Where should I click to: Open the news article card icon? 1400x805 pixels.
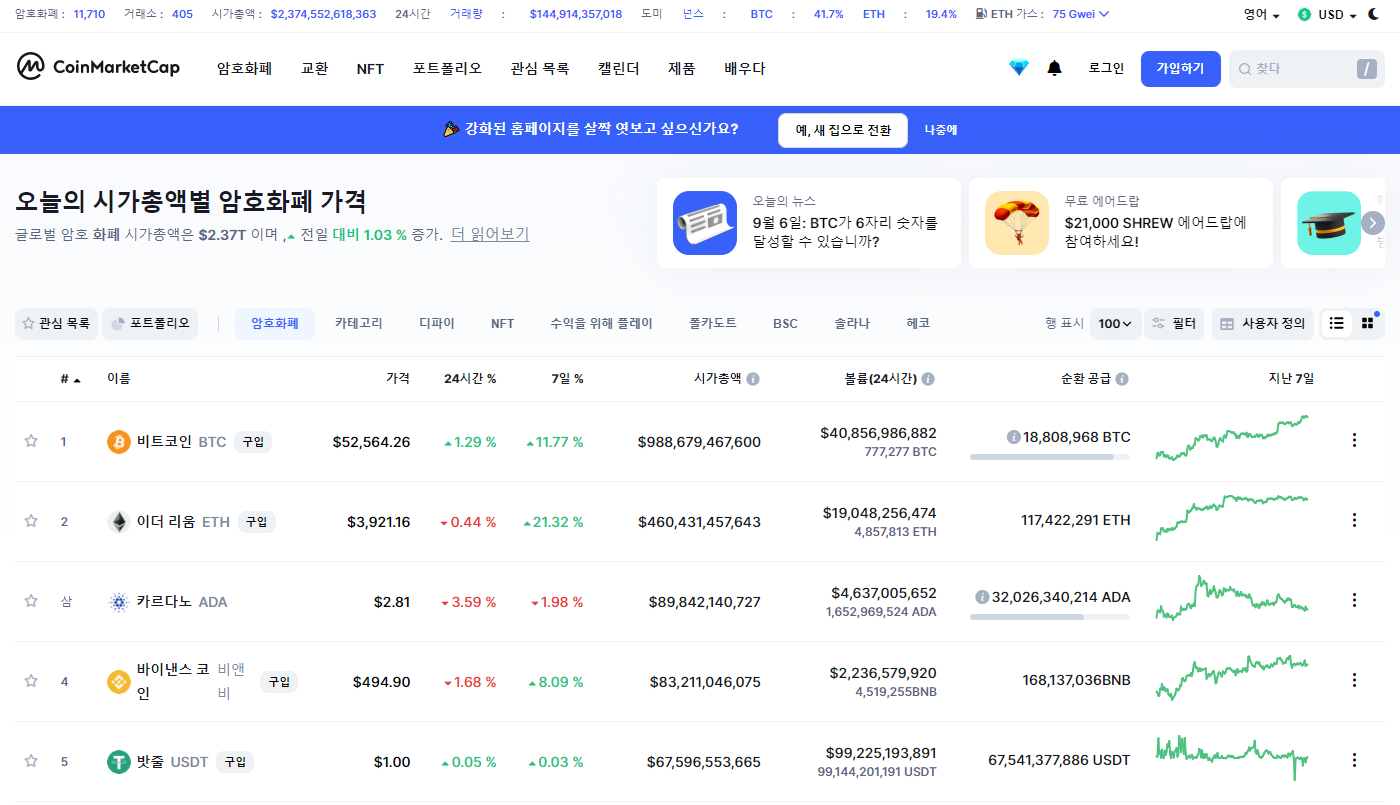point(705,223)
